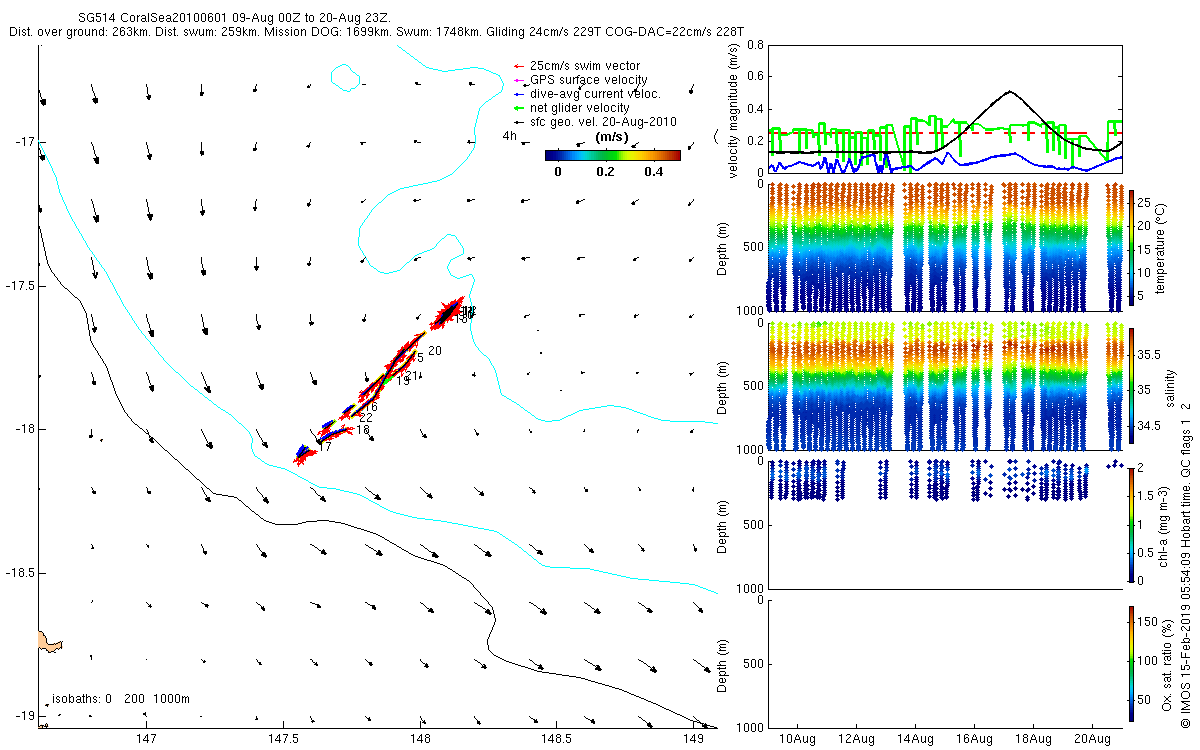The width and height of the screenshot is (1200, 750).
Task: Click the 'velocity magnitude (m/s)' axis label
Action: pos(733,110)
